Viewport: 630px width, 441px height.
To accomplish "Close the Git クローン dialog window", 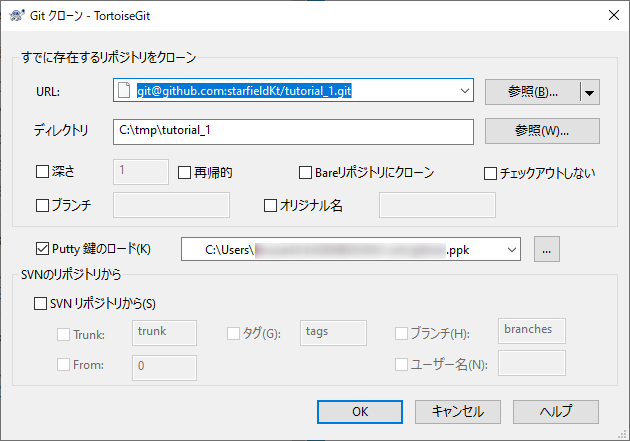I will click(x=614, y=15).
